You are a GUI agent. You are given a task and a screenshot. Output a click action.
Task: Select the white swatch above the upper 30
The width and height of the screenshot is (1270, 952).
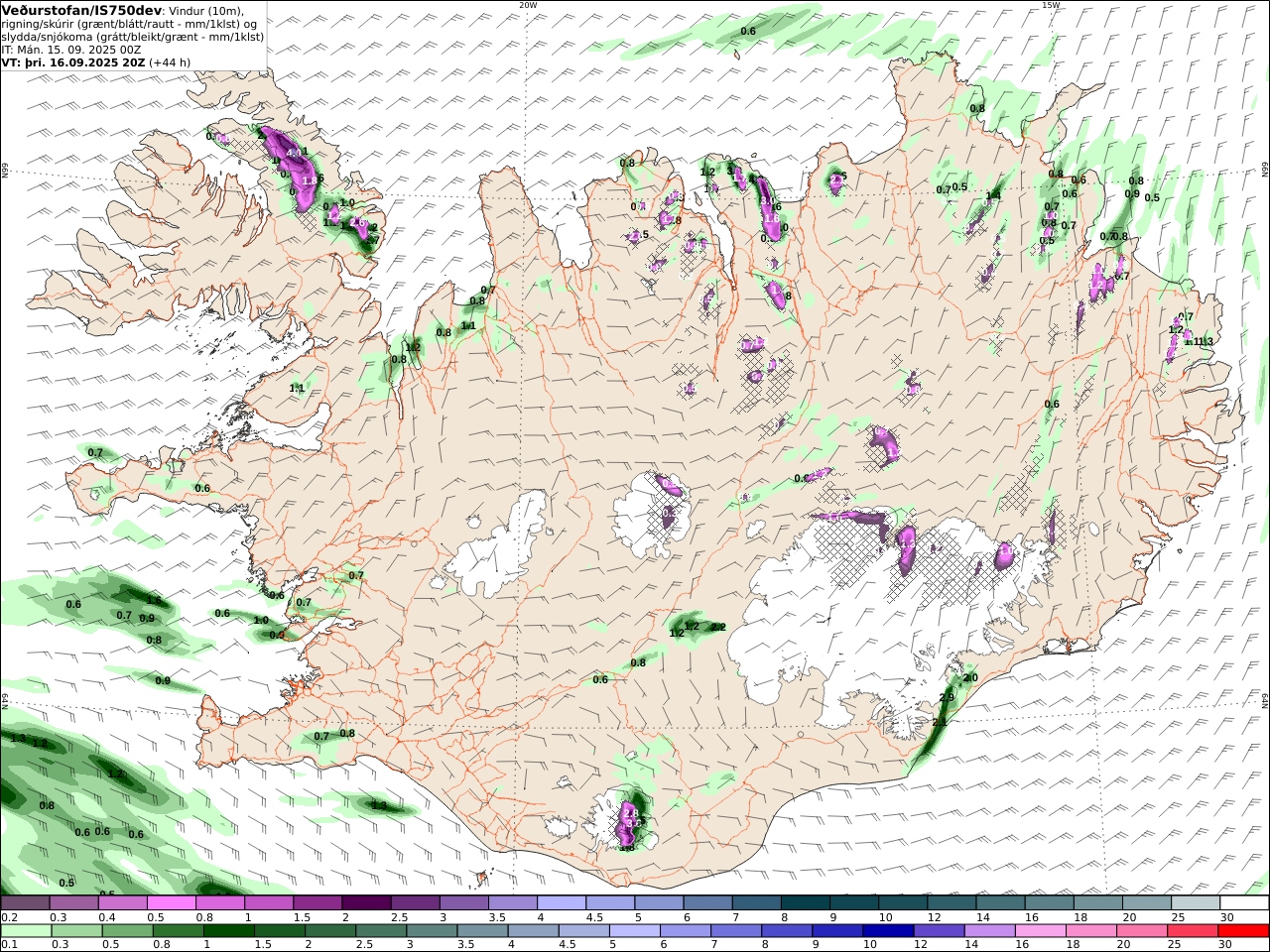tap(1243, 903)
